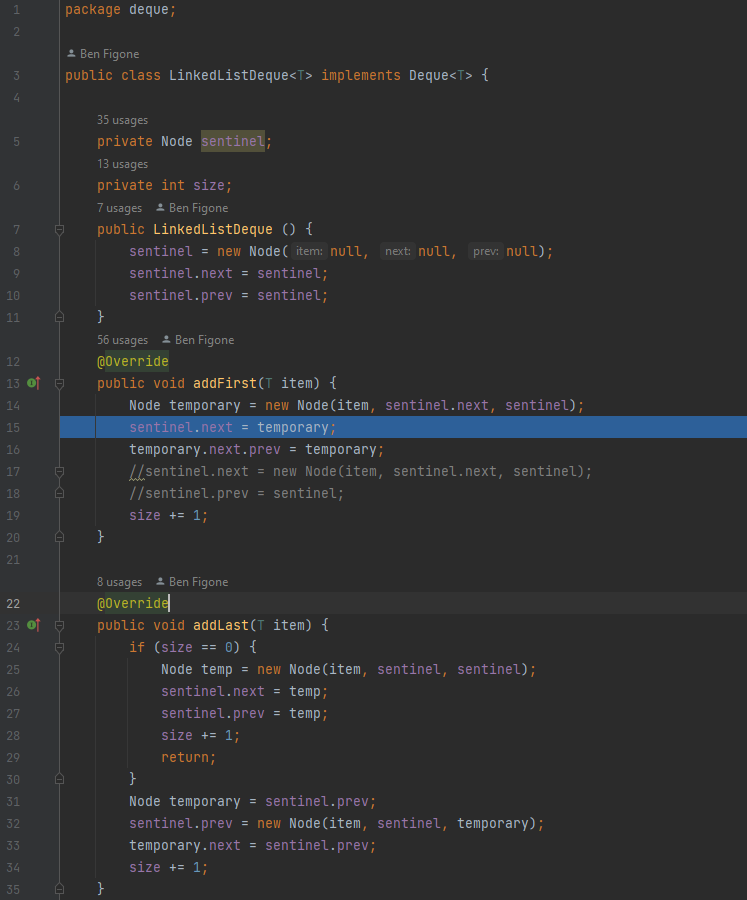The image size is (747, 900).
Task: Click the implements-method gutter icon beside addLast
Action: [33, 625]
